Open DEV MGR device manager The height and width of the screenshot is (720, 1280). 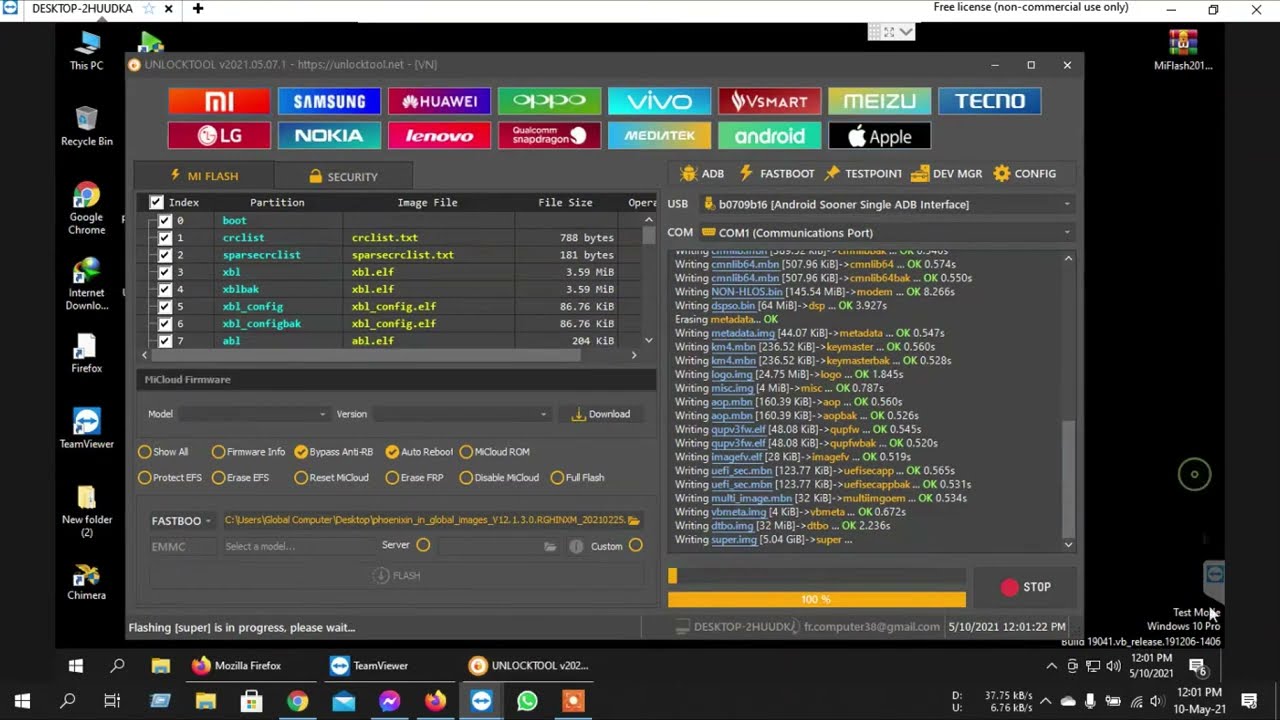click(947, 174)
